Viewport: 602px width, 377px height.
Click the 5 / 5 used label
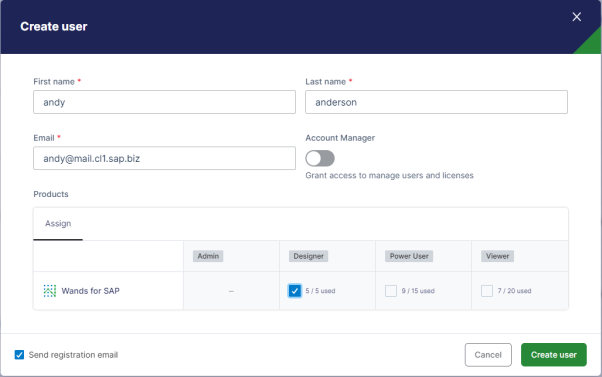[x=320, y=291]
